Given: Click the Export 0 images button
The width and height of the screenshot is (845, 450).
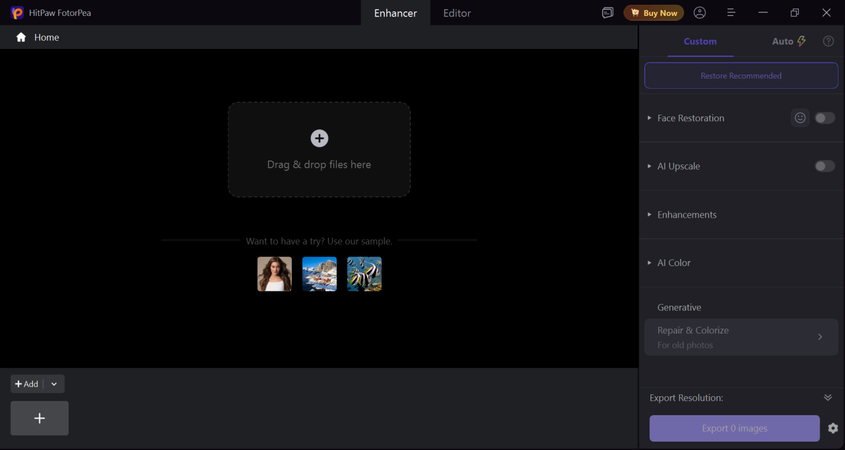Looking at the screenshot, I should coord(735,428).
